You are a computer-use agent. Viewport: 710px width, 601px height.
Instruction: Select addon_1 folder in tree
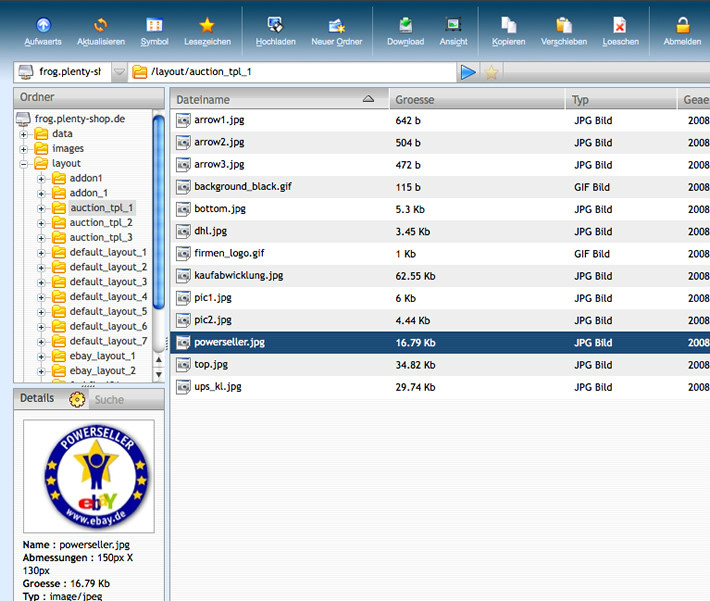point(89,193)
